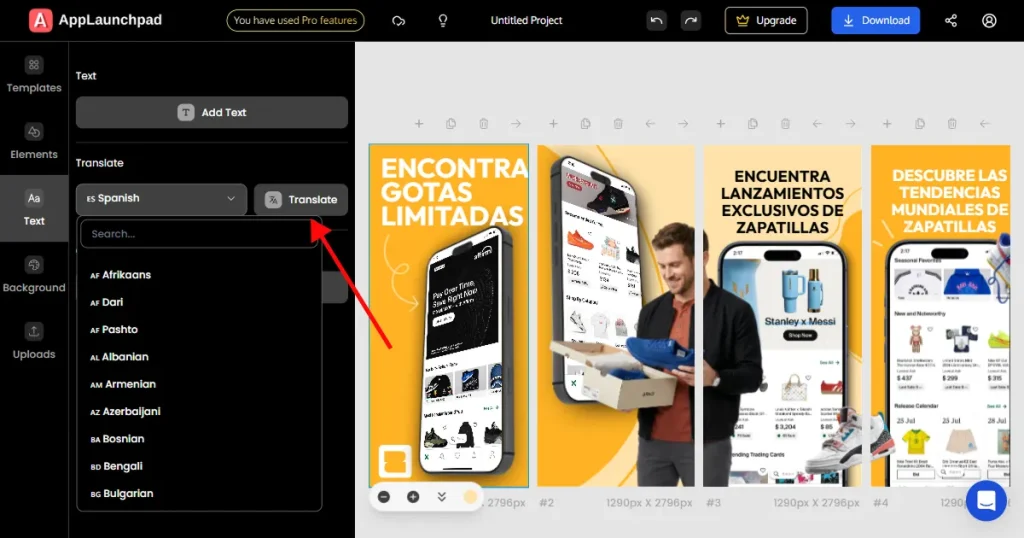The height and width of the screenshot is (538, 1024).
Task: Select the DESCUBRE LAS TENDENCIAS screenshot
Action: 940,315
